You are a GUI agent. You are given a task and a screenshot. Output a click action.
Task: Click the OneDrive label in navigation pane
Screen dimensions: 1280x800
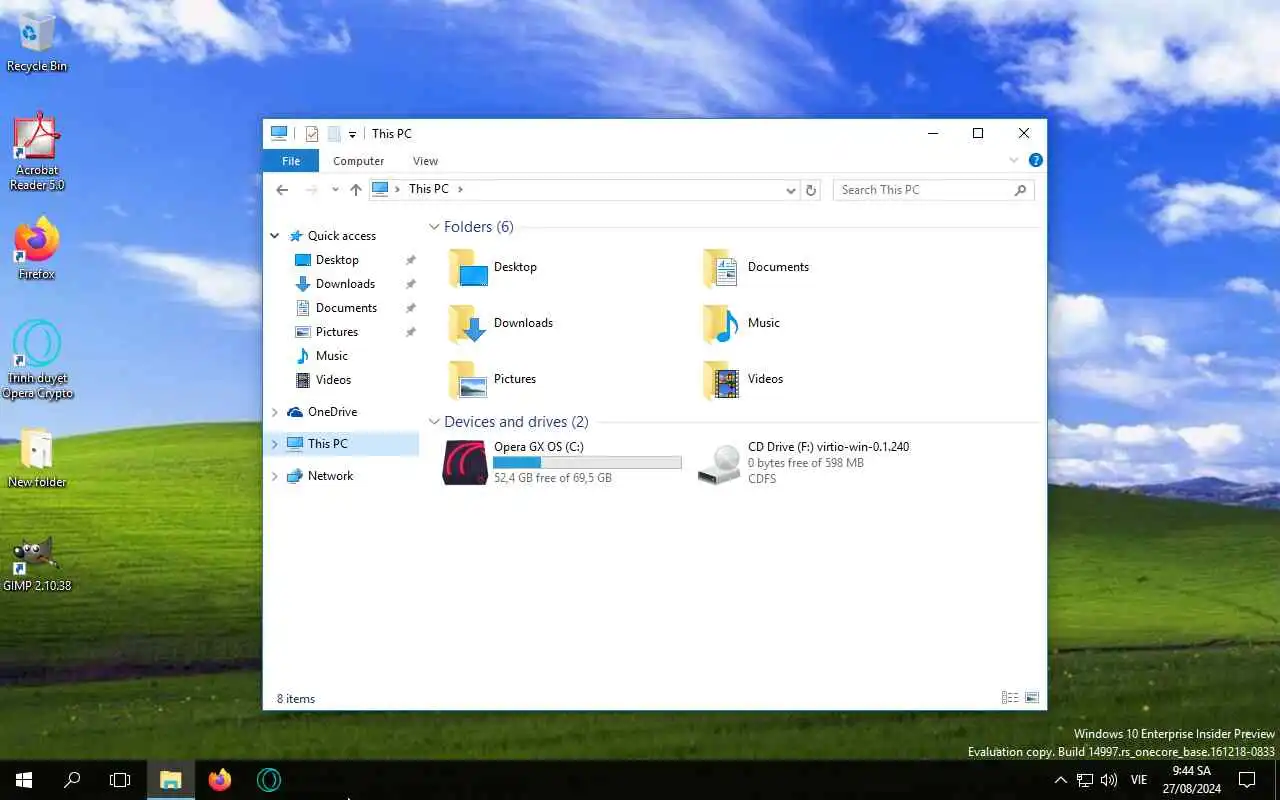pos(332,412)
